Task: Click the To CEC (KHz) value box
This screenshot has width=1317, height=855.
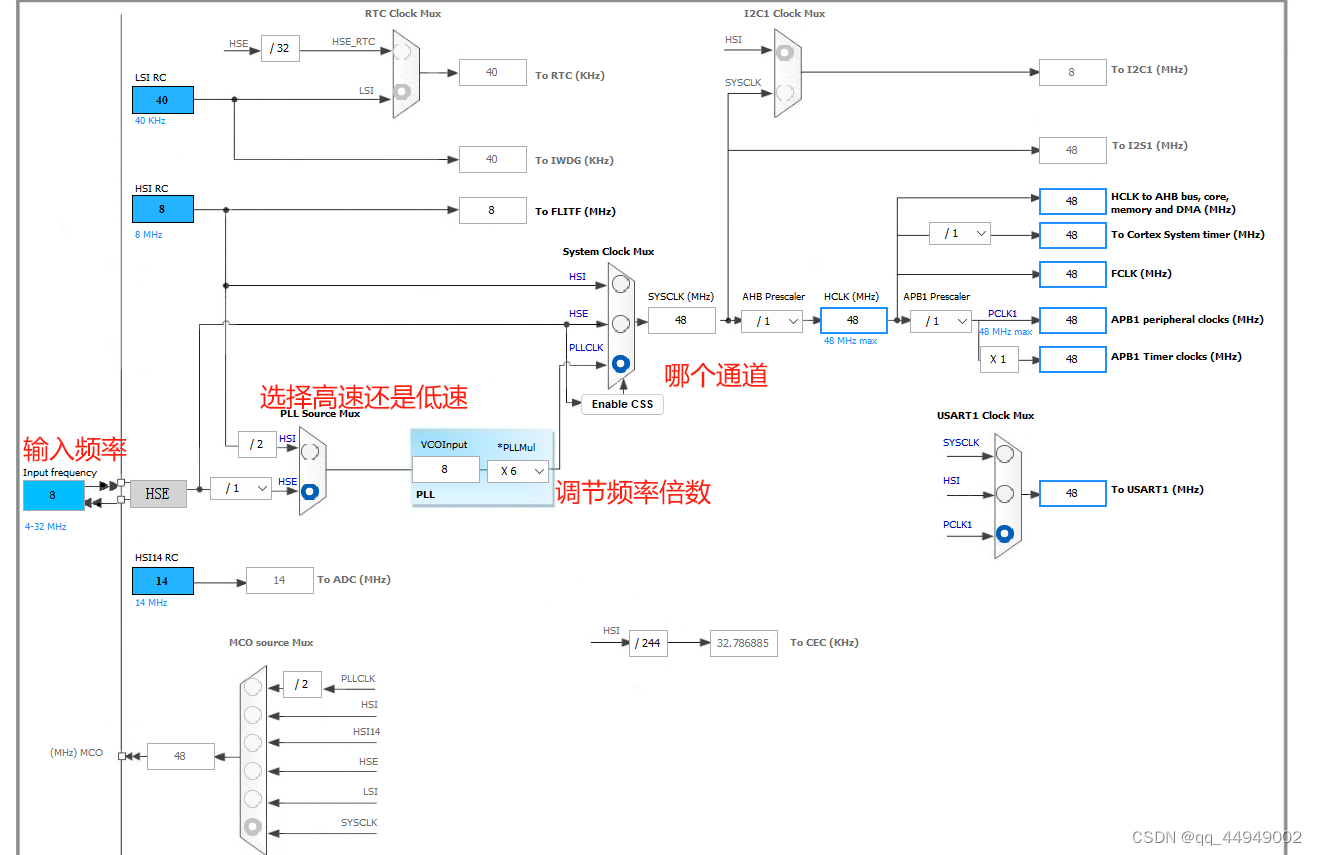Action: tap(743, 643)
